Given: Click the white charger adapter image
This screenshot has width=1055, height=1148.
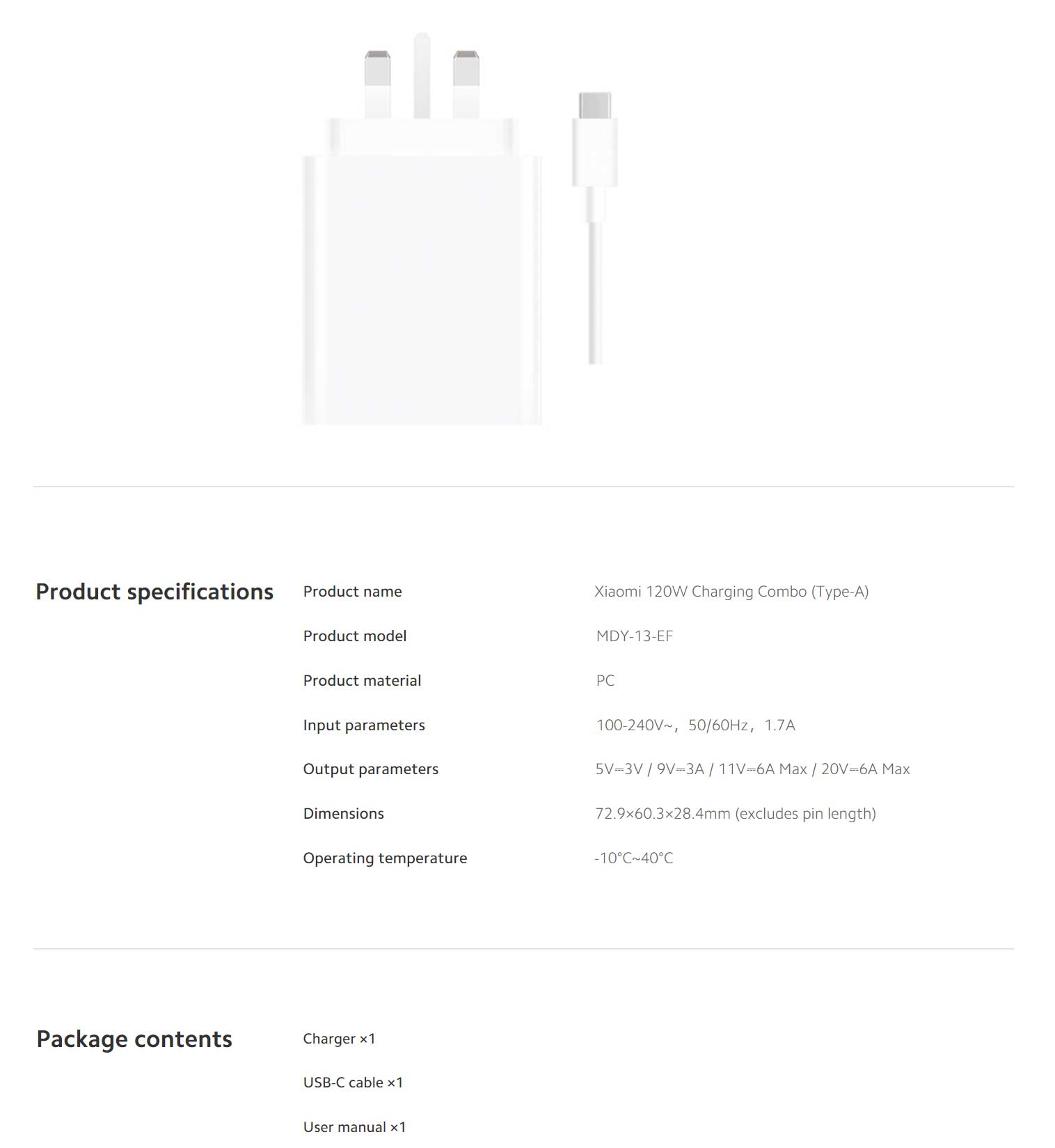Looking at the screenshot, I should (422, 228).
